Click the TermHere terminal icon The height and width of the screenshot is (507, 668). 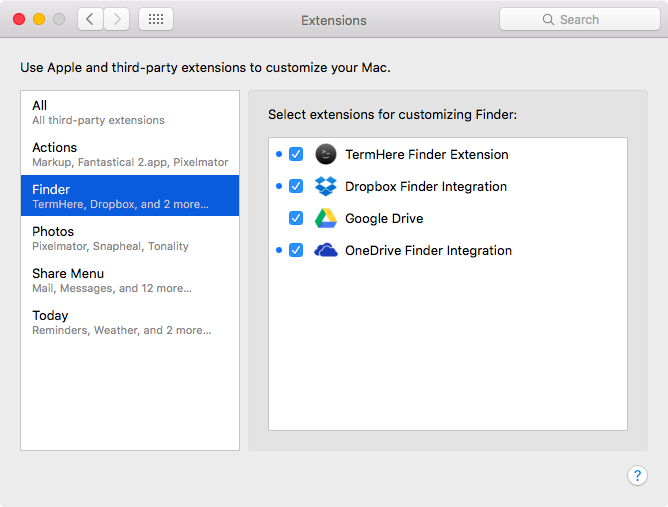(x=325, y=154)
